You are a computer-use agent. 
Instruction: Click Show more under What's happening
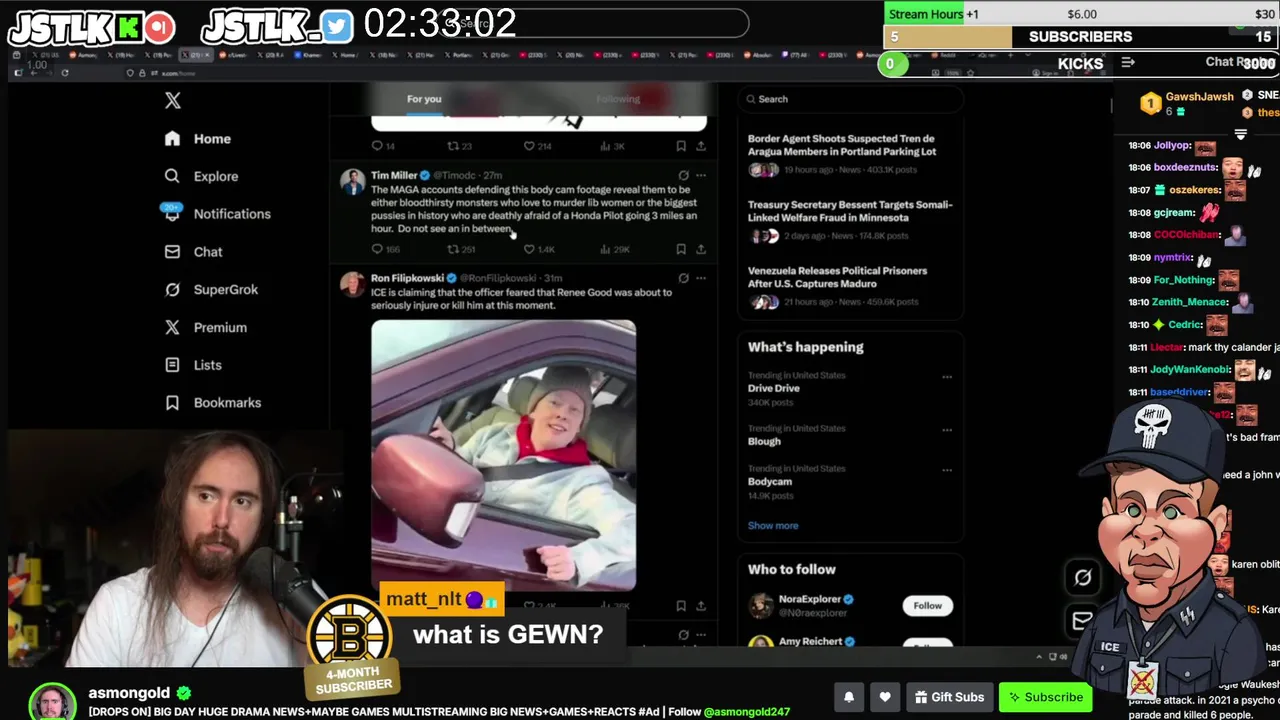[773, 526]
